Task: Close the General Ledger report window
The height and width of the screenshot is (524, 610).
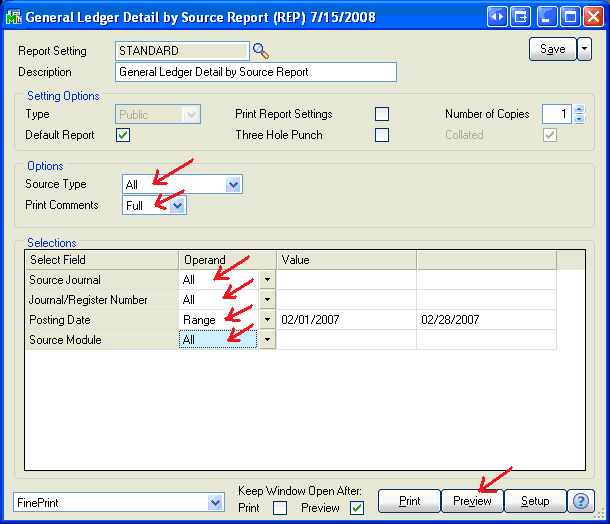Action: pyautogui.click(x=593, y=17)
